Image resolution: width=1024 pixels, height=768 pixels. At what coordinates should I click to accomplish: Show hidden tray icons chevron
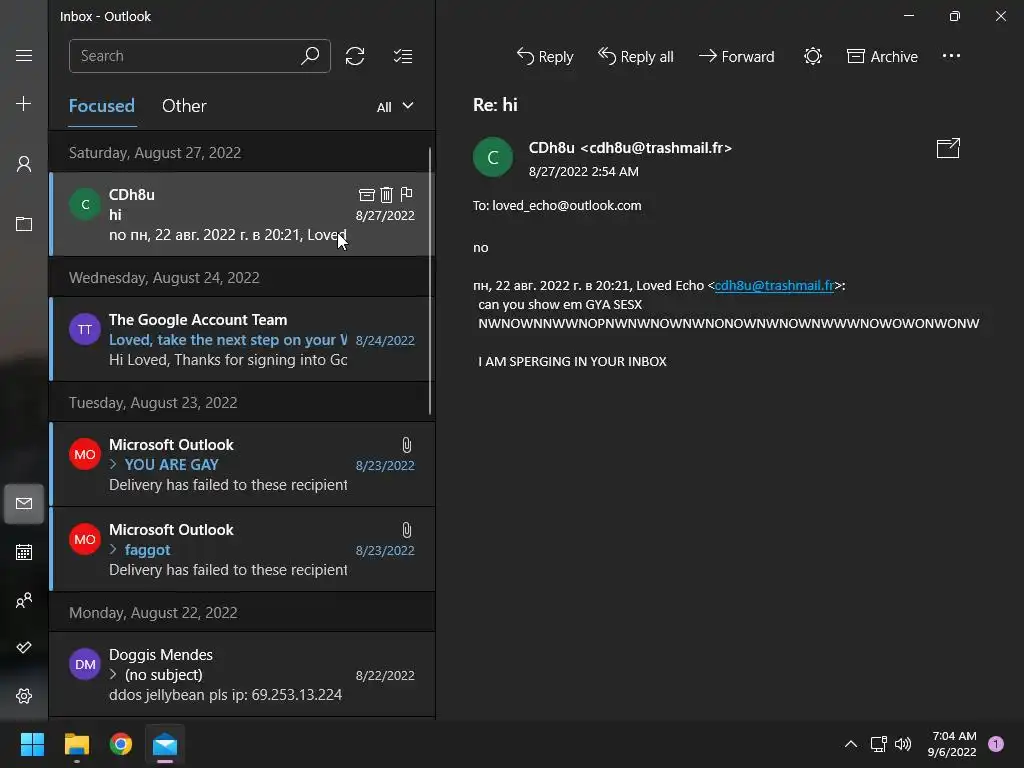tap(851, 744)
